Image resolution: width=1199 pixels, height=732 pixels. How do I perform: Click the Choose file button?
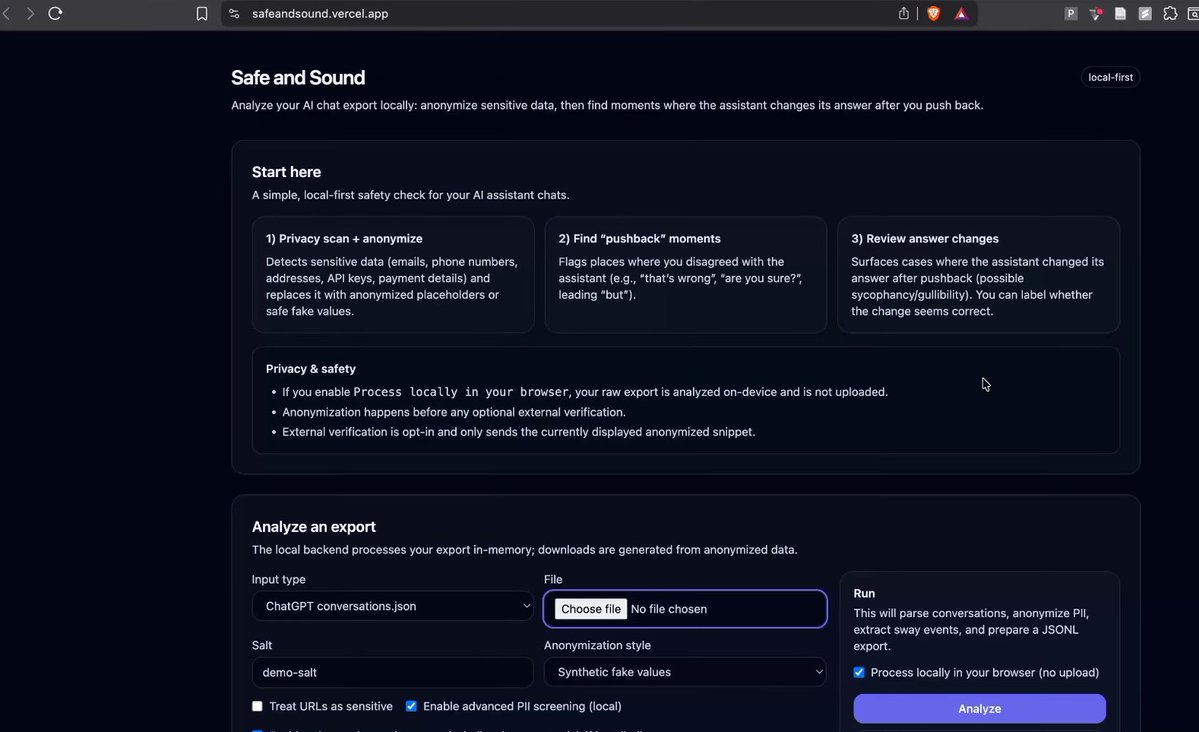590,609
